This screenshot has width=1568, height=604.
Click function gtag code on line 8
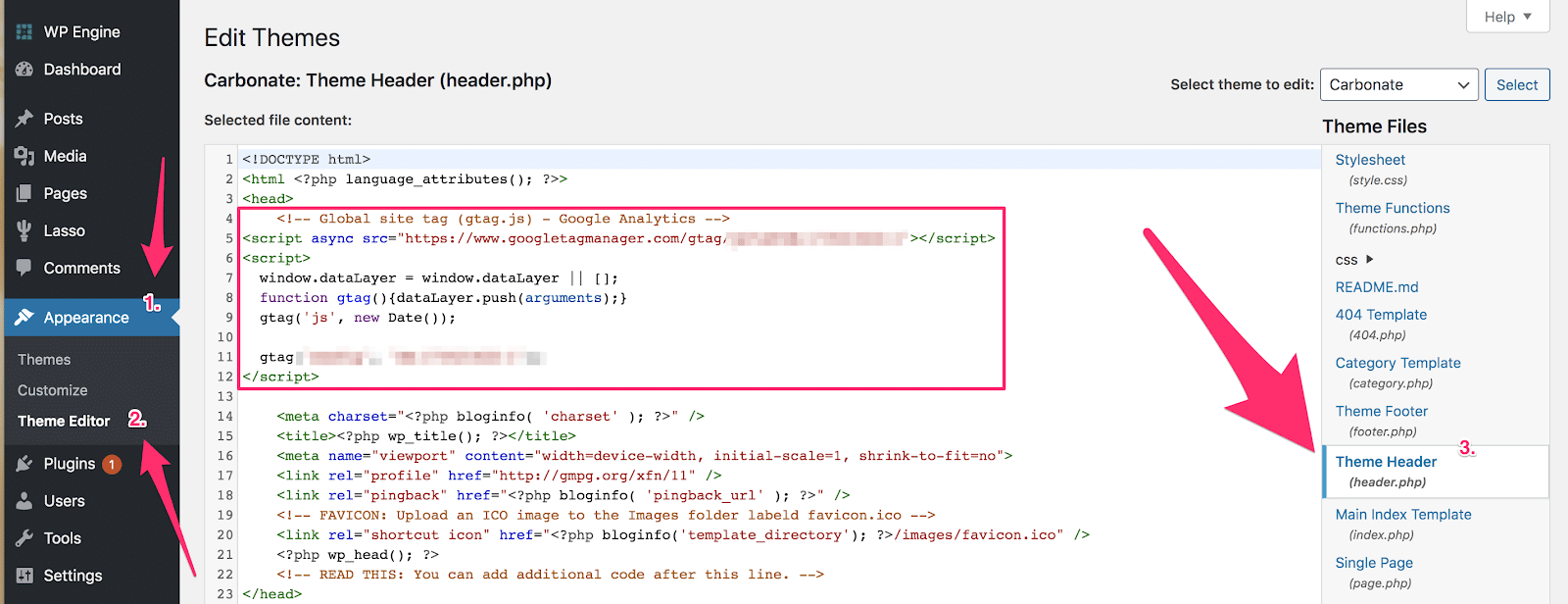443,298
